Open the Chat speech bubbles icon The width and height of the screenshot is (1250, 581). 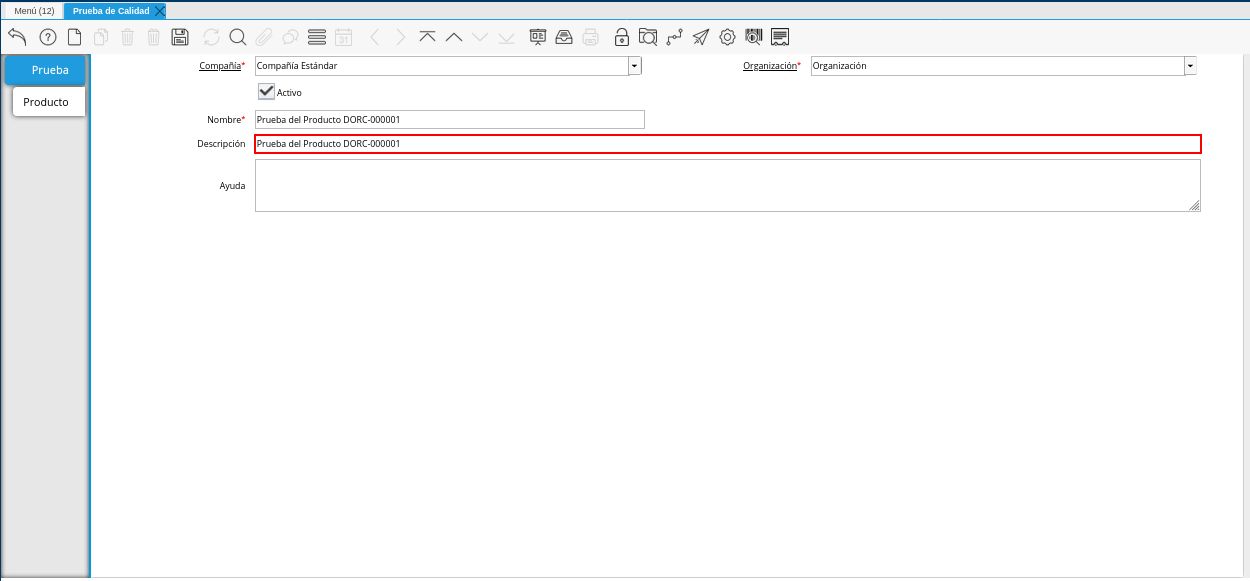(x=290, y=37)
